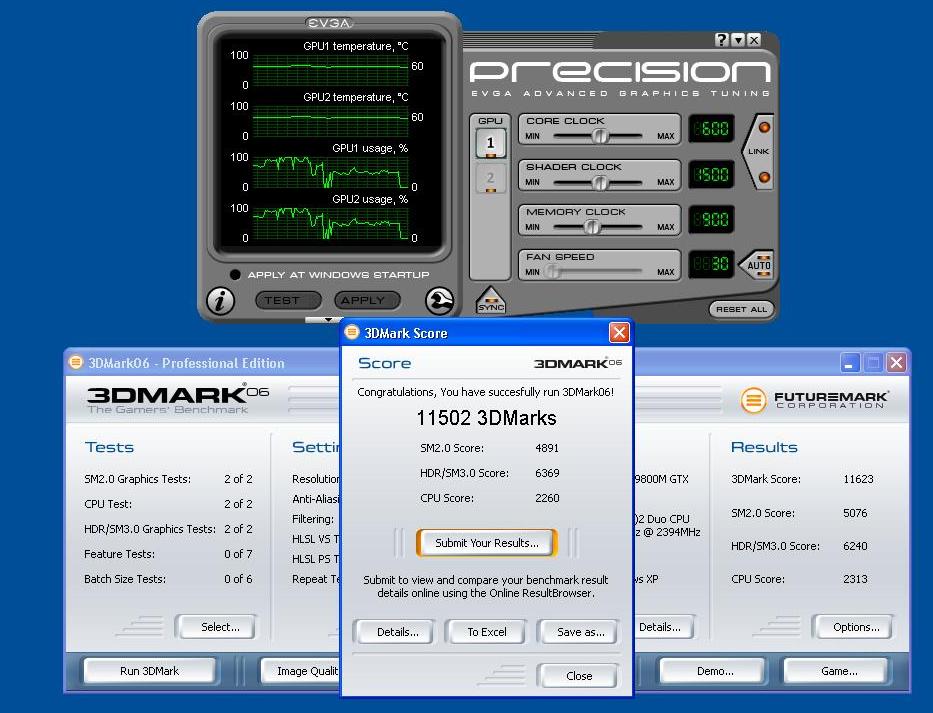933x713 pixels.
Task: Click the 3DMARK06 logo in main window
Action: coord(178,399)
